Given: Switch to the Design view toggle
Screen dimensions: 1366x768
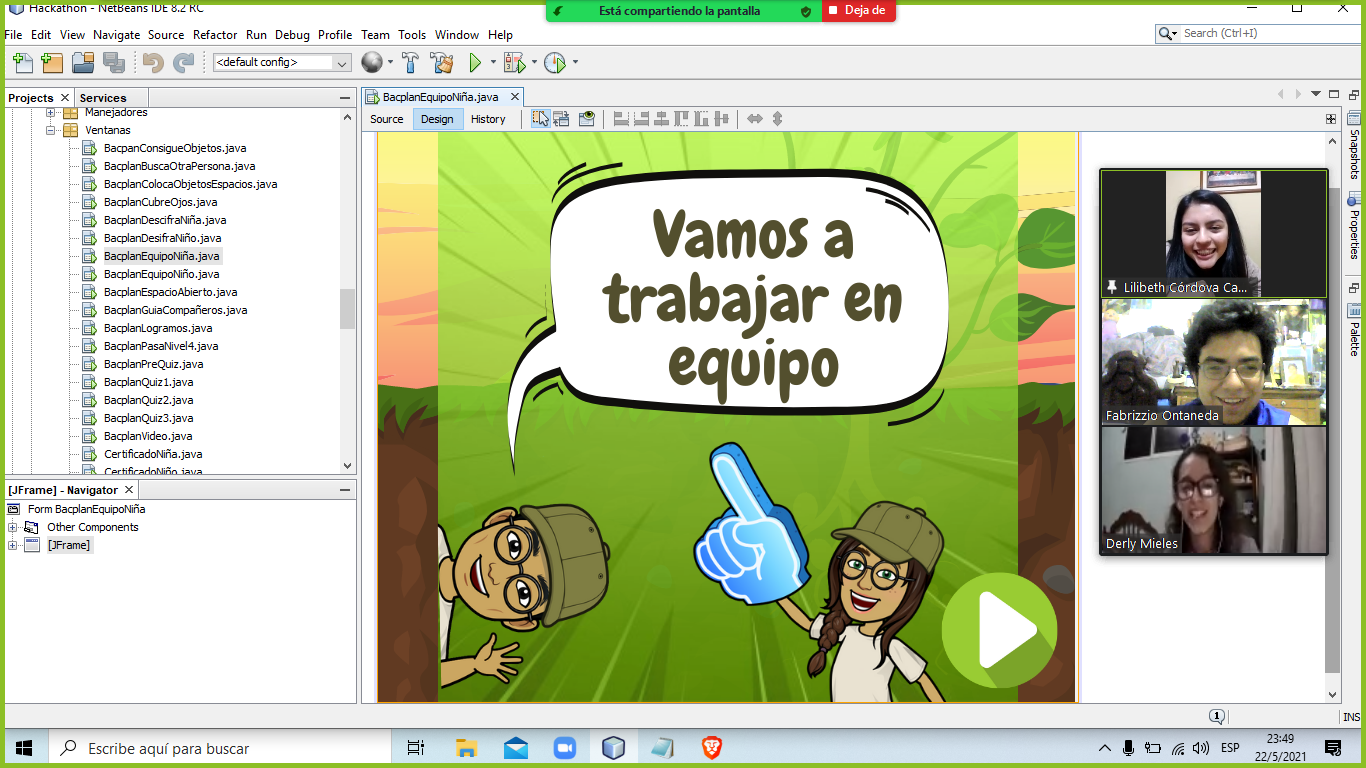Looking at the screenshot, I should tap(437, 119).
